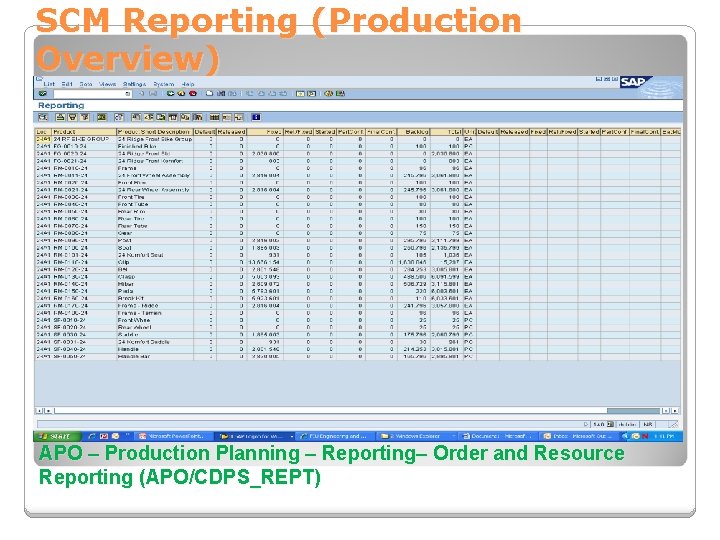
Task: Open the Windows Start button
Action: click(x=57, y=436)
